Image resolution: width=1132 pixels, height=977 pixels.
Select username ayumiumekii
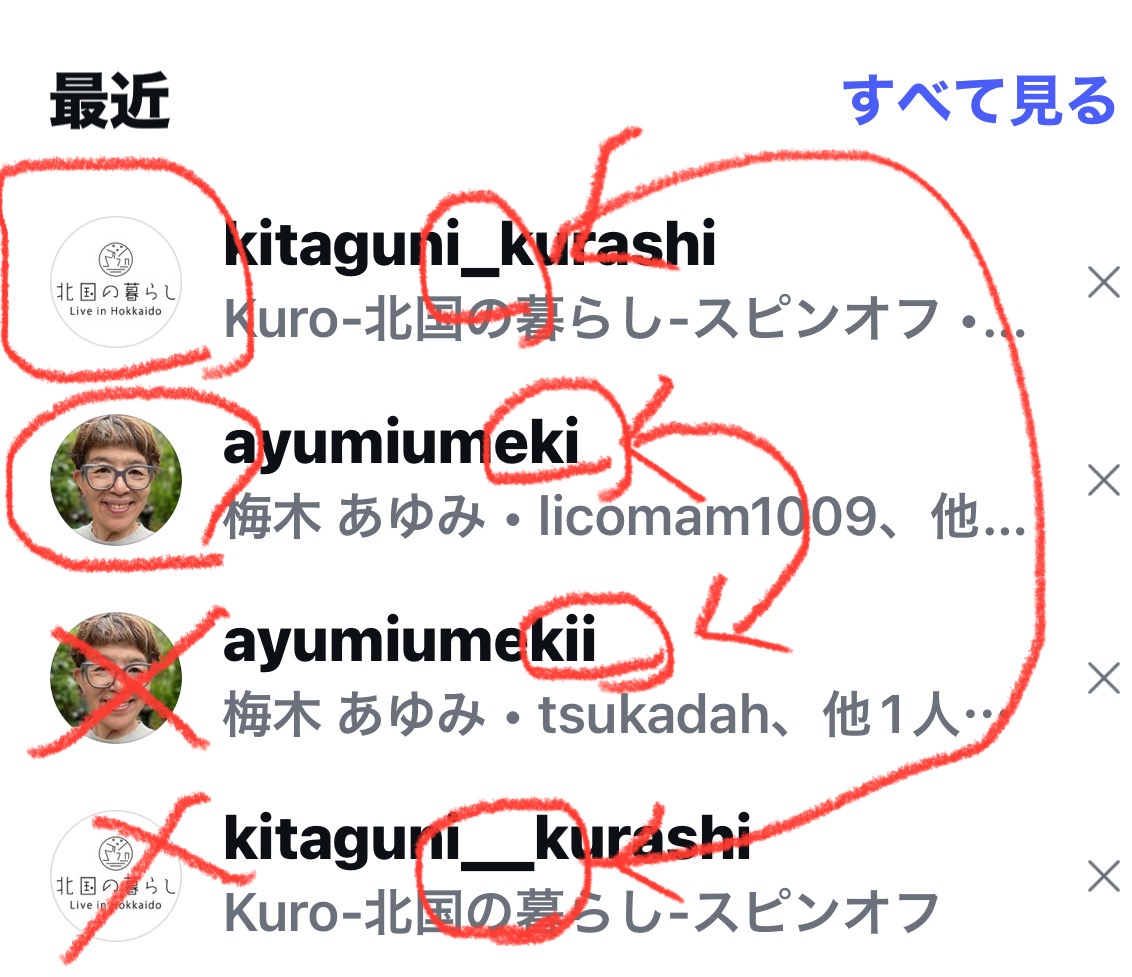pyautogui.click(x=409, y=641)
